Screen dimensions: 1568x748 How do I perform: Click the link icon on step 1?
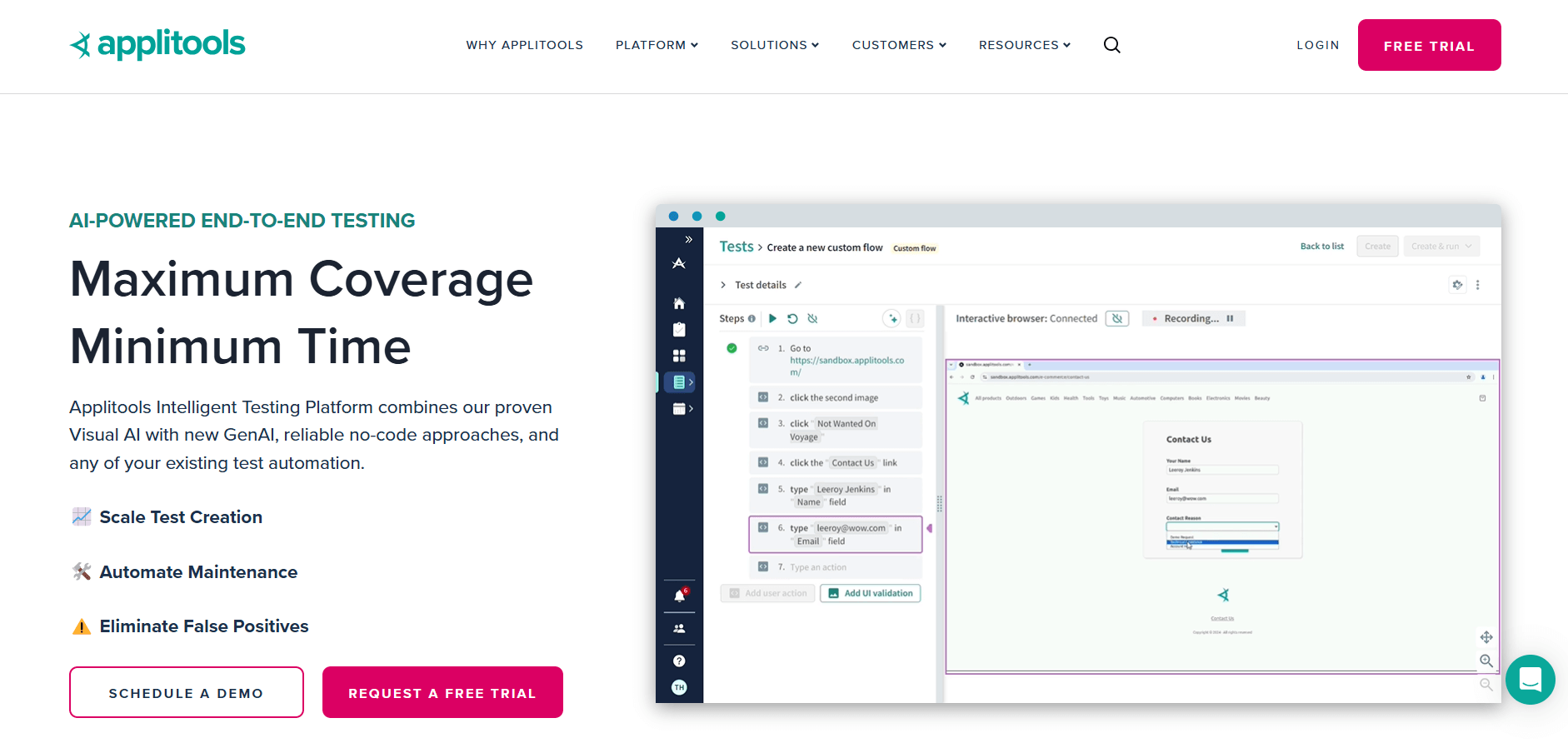[763, 348]
